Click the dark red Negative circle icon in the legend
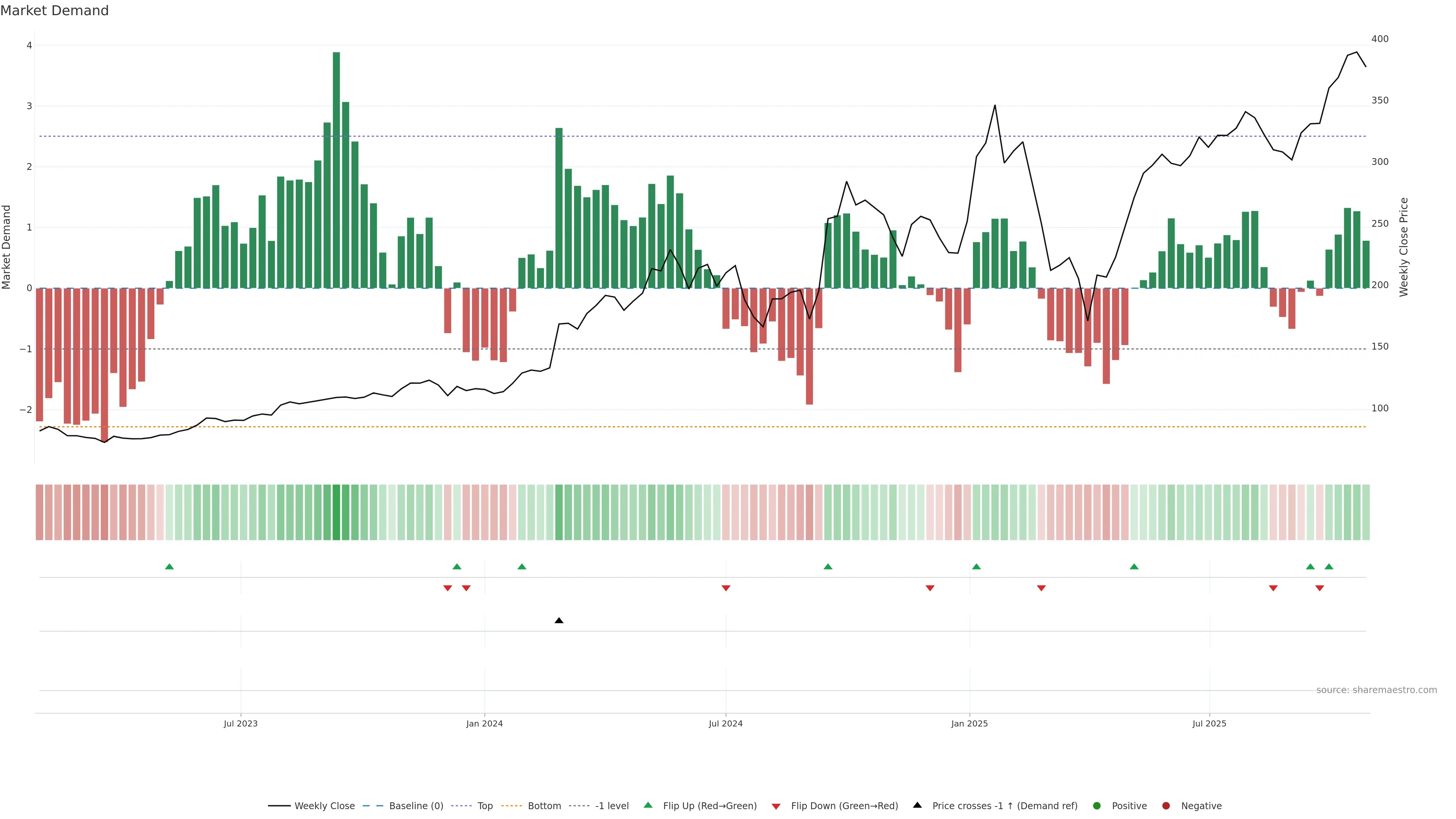The width and height of the screenshot is (1456, 819). pos(1166,805)
